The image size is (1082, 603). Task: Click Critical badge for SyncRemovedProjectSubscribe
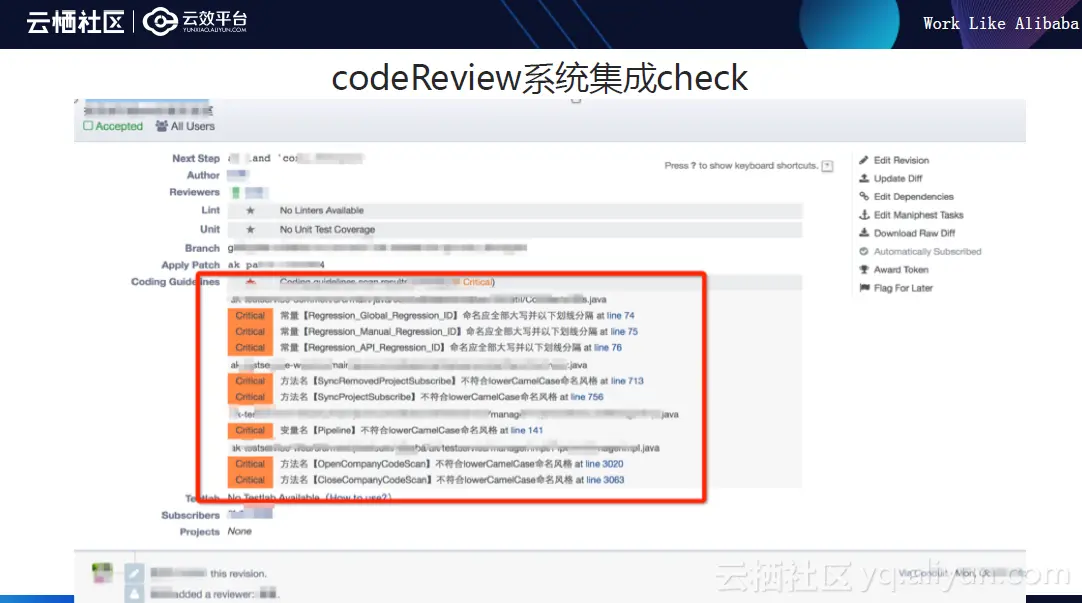click(x=250, y=381)
